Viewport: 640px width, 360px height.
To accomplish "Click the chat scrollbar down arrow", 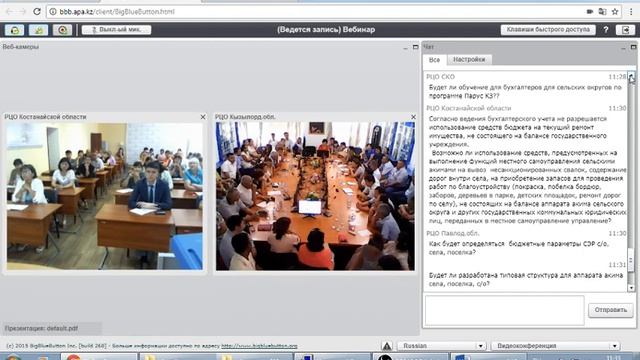I will pyautogui.click(x=631, y=288).
